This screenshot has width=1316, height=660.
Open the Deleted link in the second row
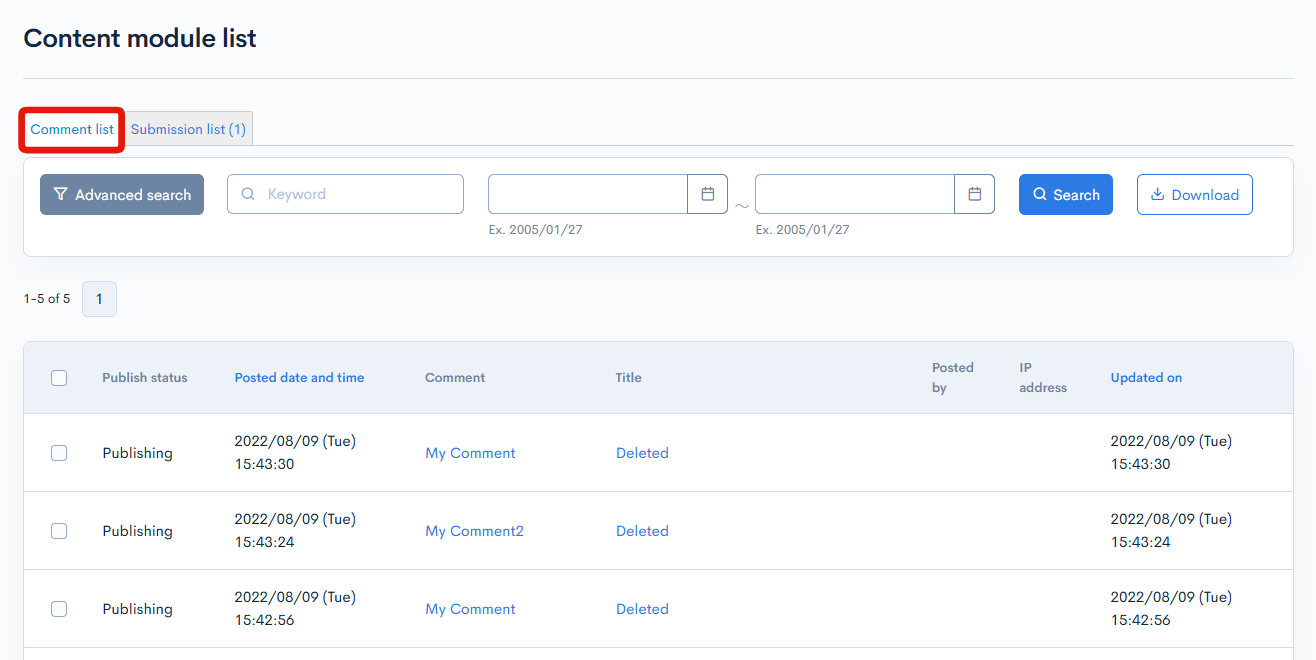tap(642, 531)
